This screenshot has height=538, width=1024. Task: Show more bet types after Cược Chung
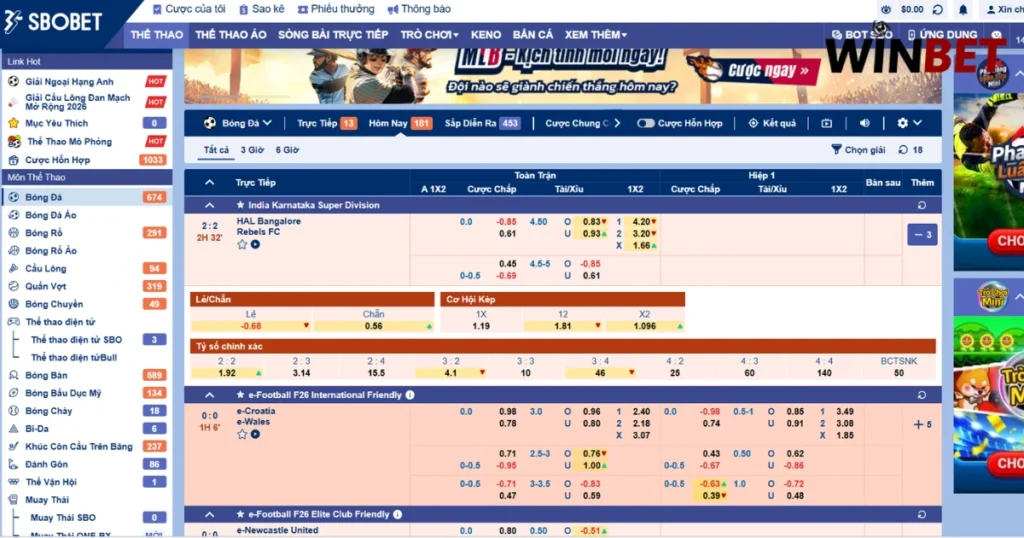point(617,123)
